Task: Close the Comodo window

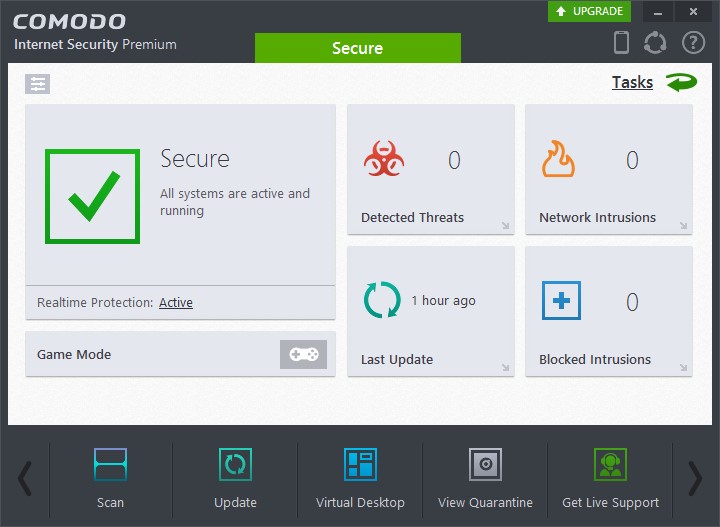Action: (x=693, y=11)
